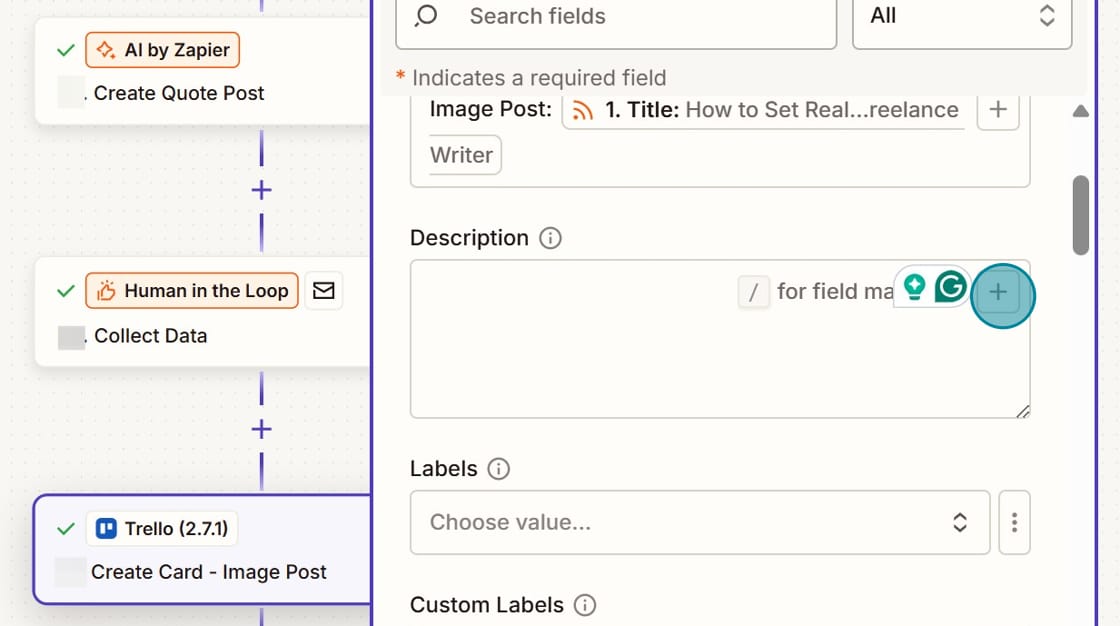This screenshot has width=1120, height=626.
Task: Click the green checkmark on the Trello step
Action: pyautogui.click(x=66, y=528)
